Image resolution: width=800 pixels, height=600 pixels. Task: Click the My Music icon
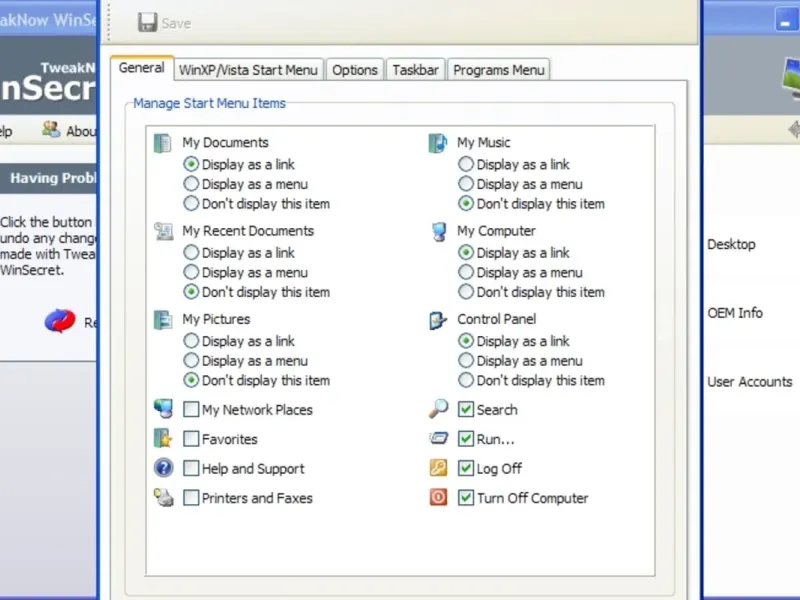click(438, 143)
